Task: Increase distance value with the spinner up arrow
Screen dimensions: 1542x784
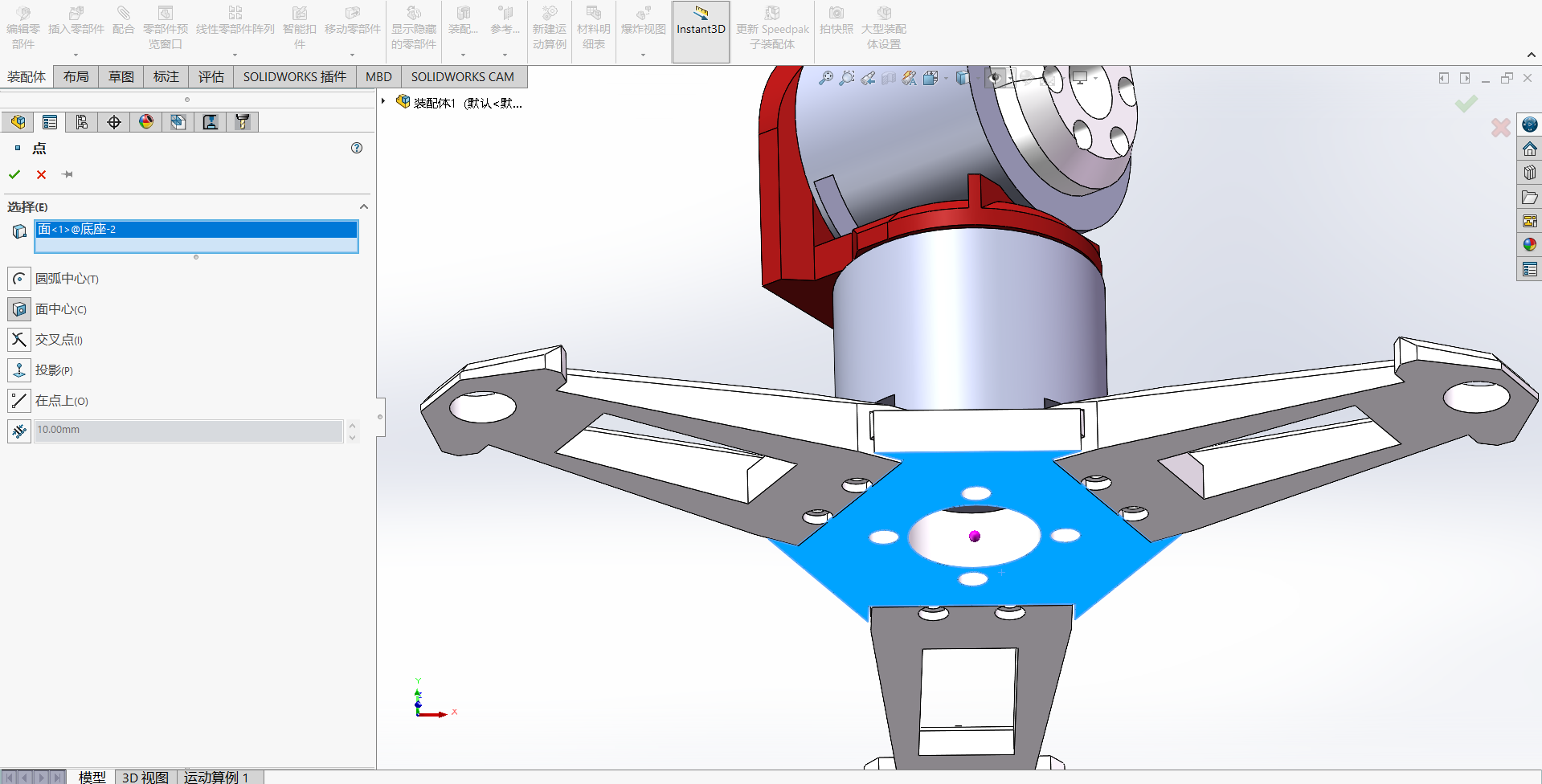Action: tap(352, 426)
